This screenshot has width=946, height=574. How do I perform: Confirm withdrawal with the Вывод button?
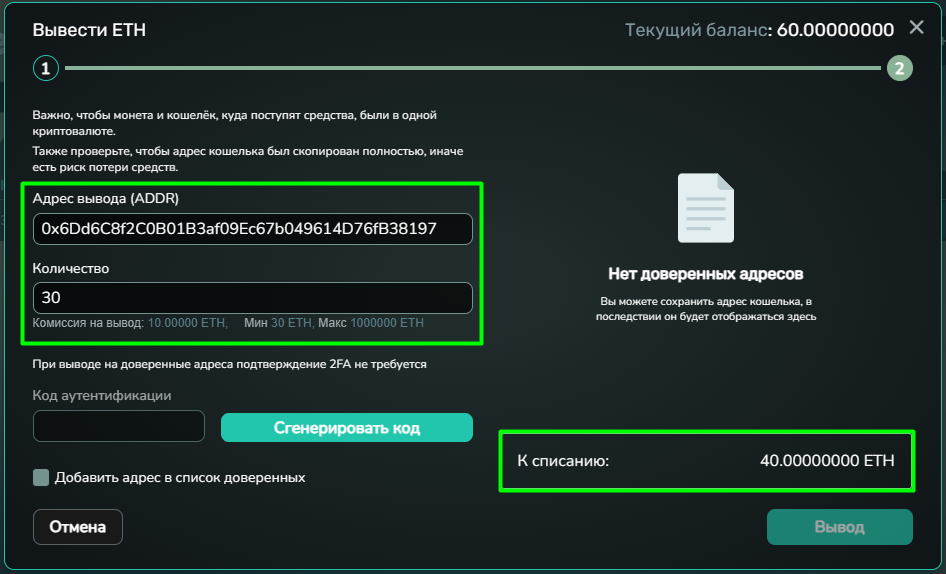839,527
